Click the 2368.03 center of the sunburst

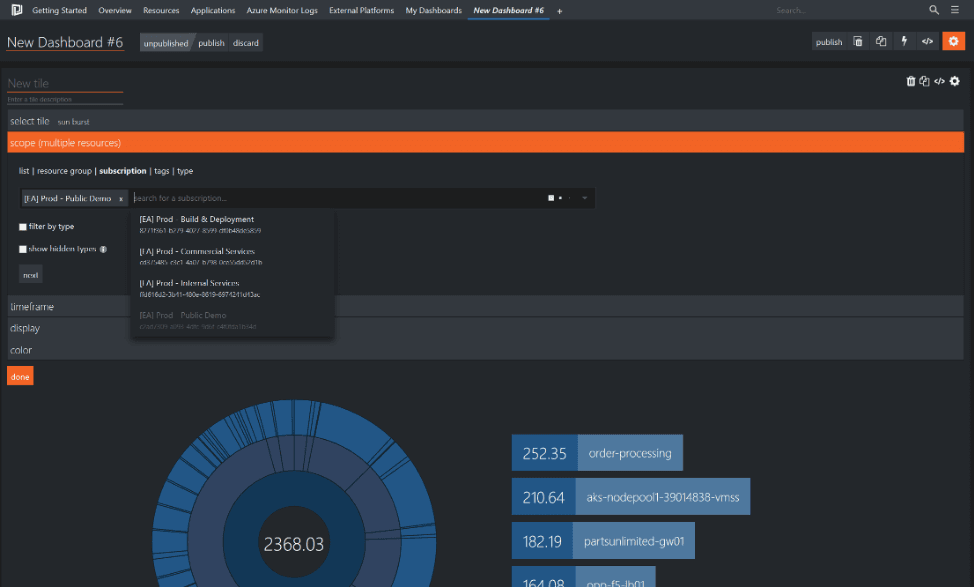click(x=294, y=545)
